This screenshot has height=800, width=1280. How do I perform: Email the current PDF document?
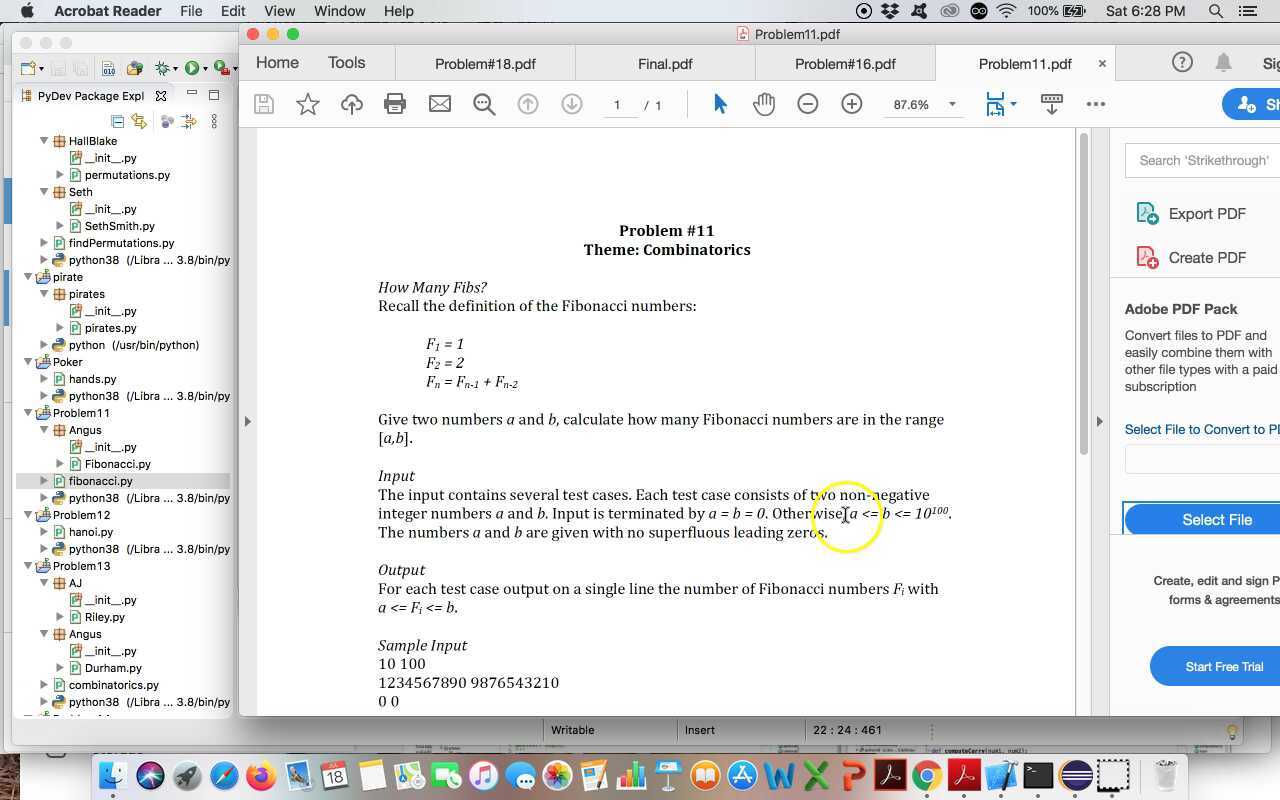(440, 103)
